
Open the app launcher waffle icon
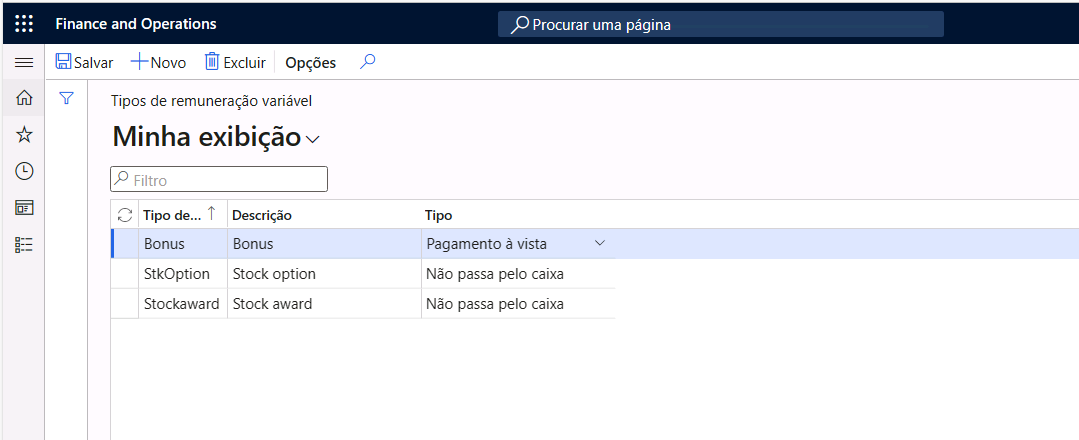click(x=24, y=23)
